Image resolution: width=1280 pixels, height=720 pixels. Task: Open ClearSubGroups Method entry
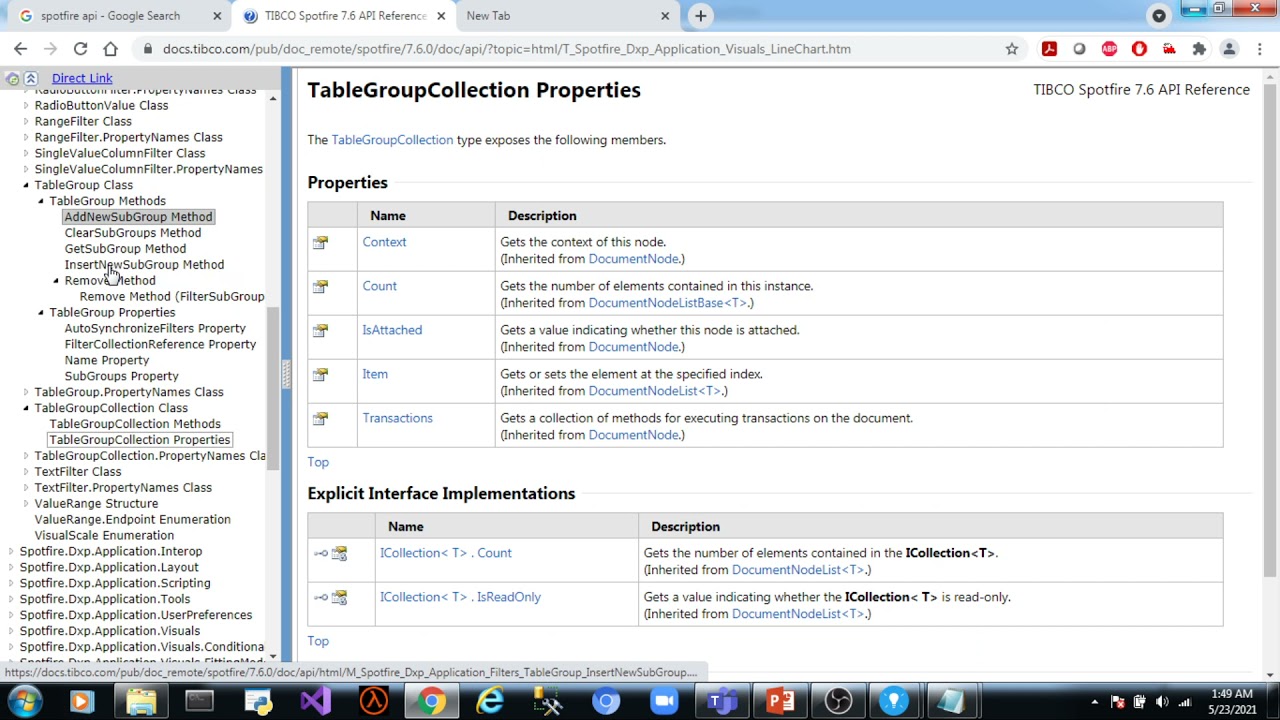pos(133,233)
